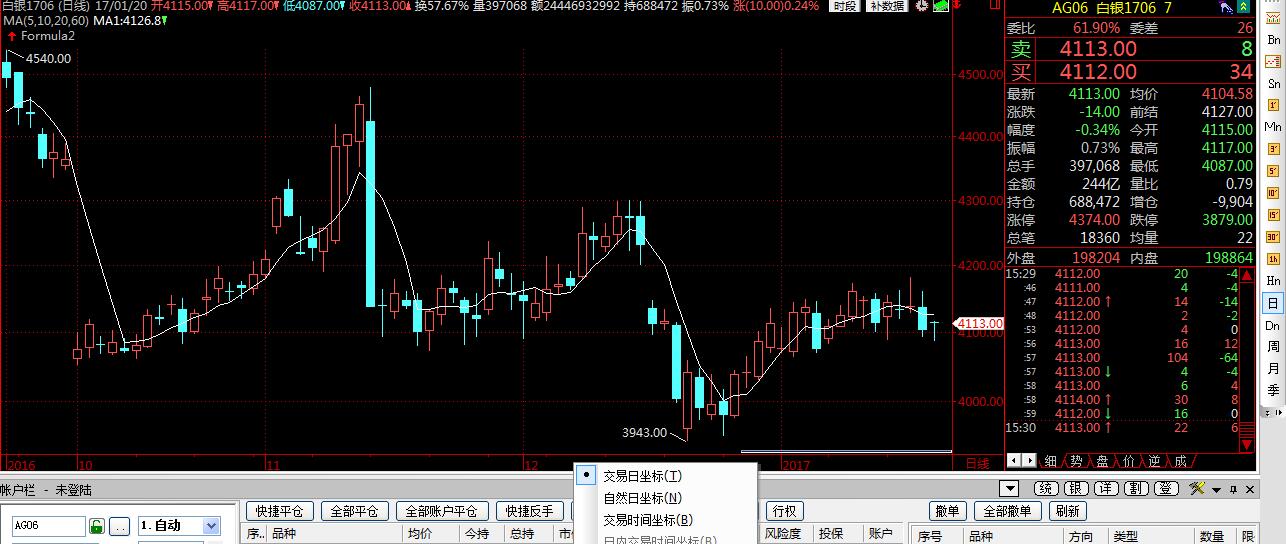Open the 势 tab under tick list
1286x544 pixels.
coord(1076,461)
